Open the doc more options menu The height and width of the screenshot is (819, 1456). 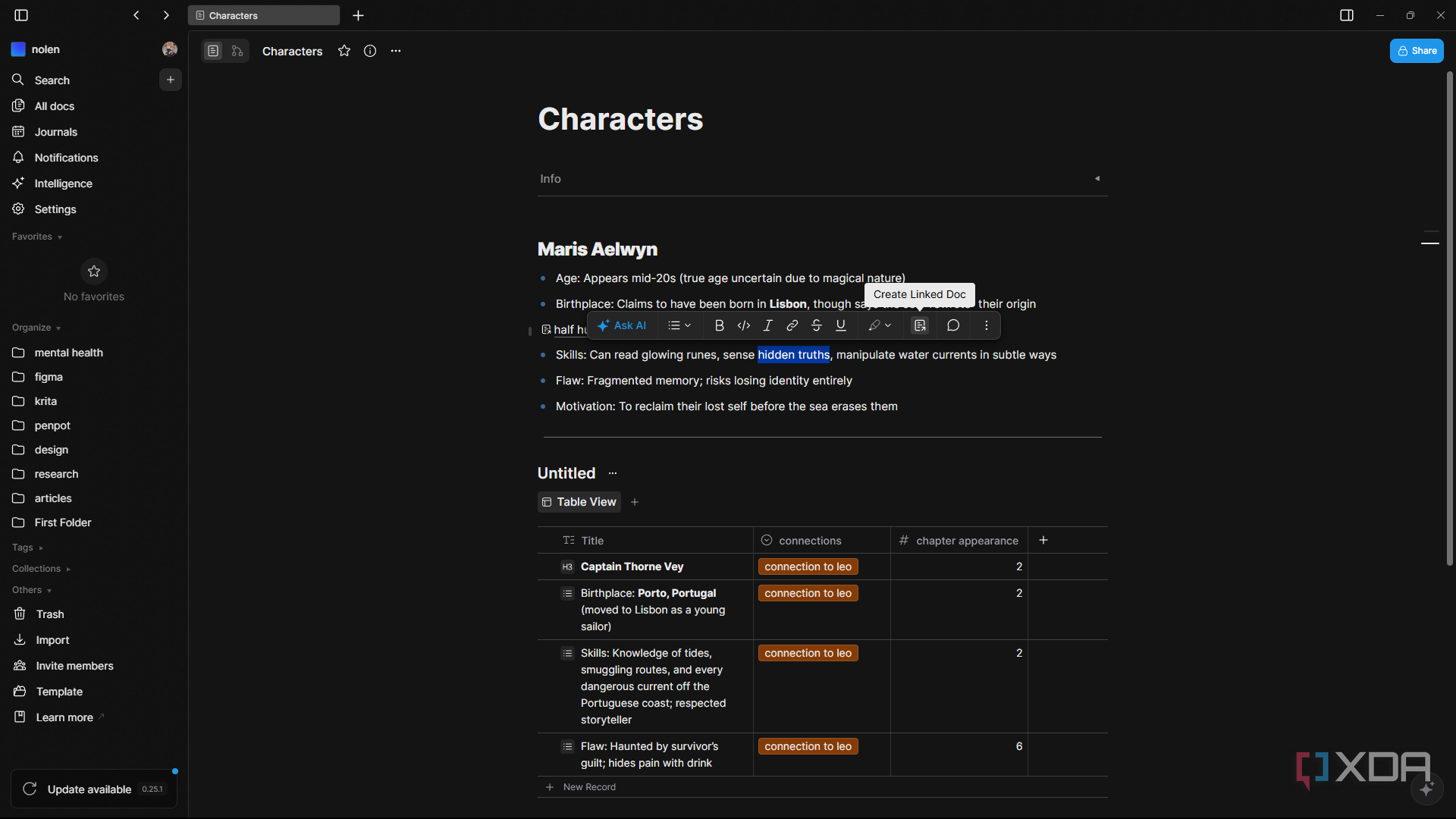pos(396,51)
